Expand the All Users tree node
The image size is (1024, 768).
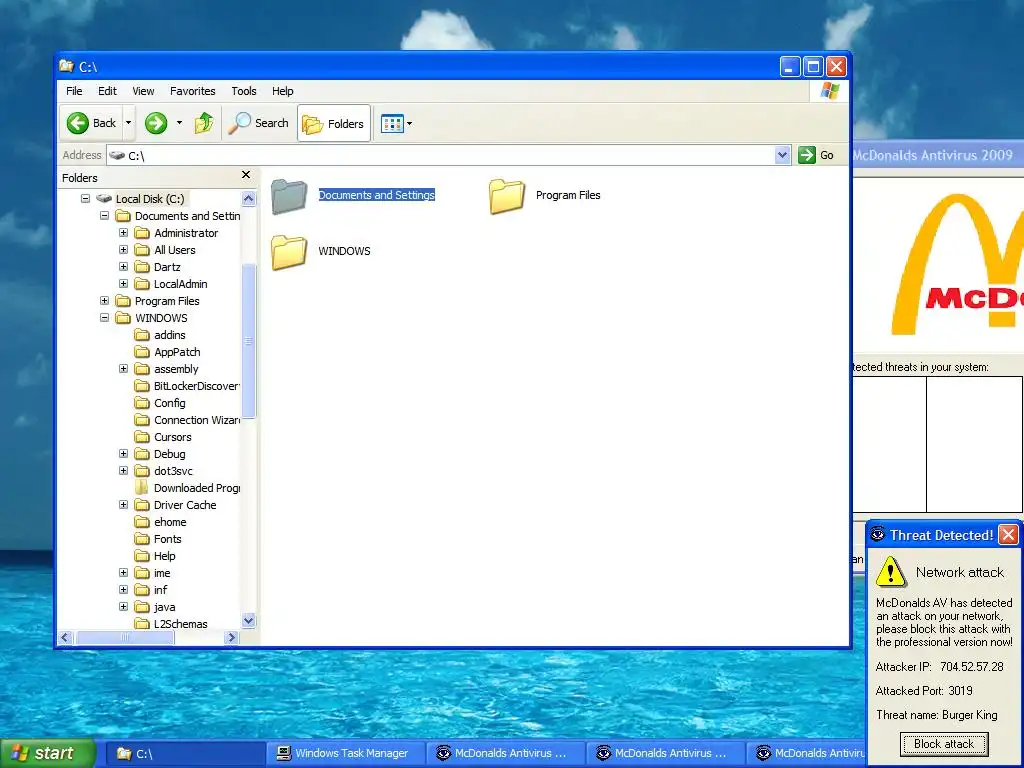coord(123,249)
